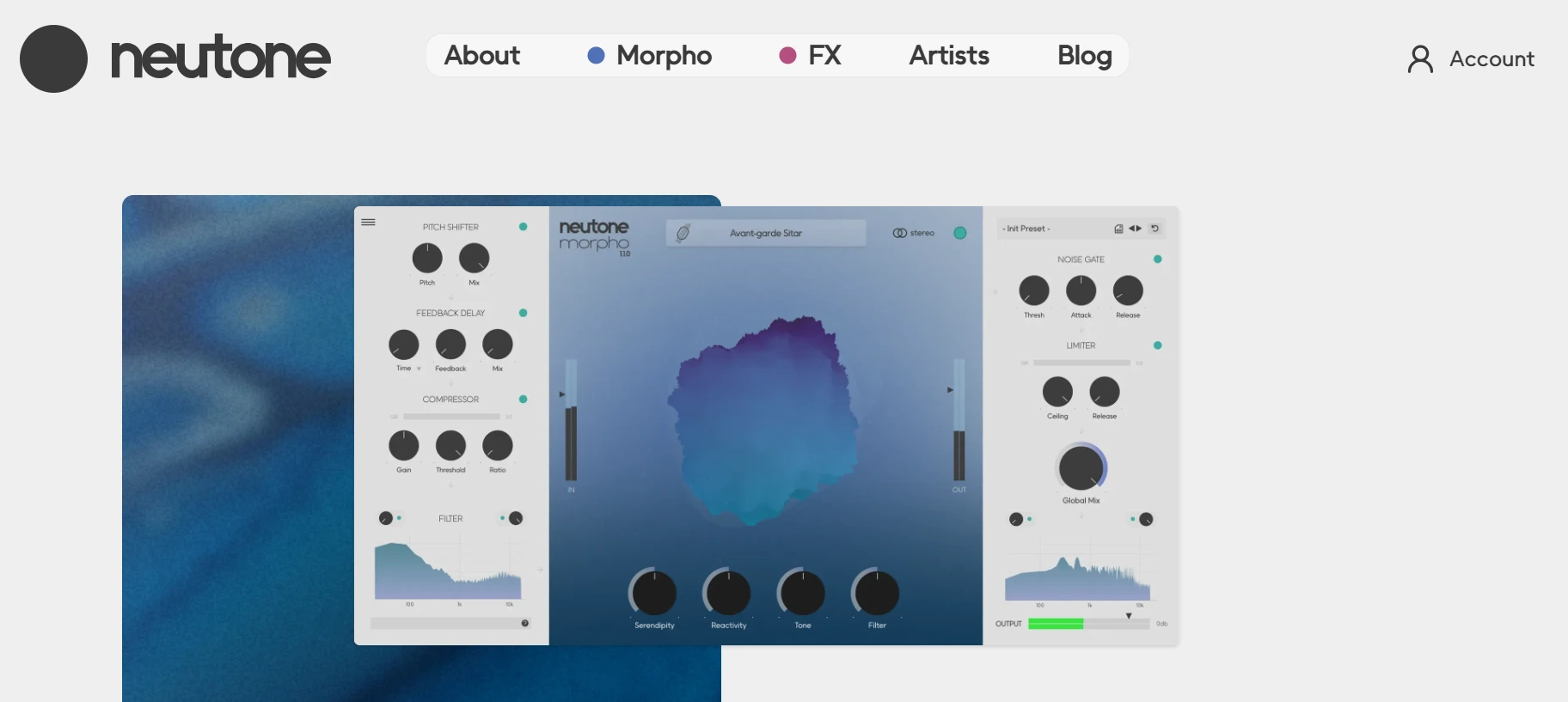
Task: Click the OUT level meter marker
Action: 950,390
